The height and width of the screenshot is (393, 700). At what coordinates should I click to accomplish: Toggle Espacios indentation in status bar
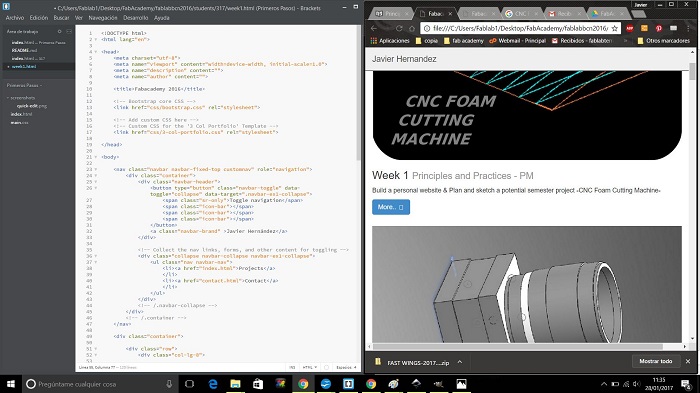click(x=346, y=368)
